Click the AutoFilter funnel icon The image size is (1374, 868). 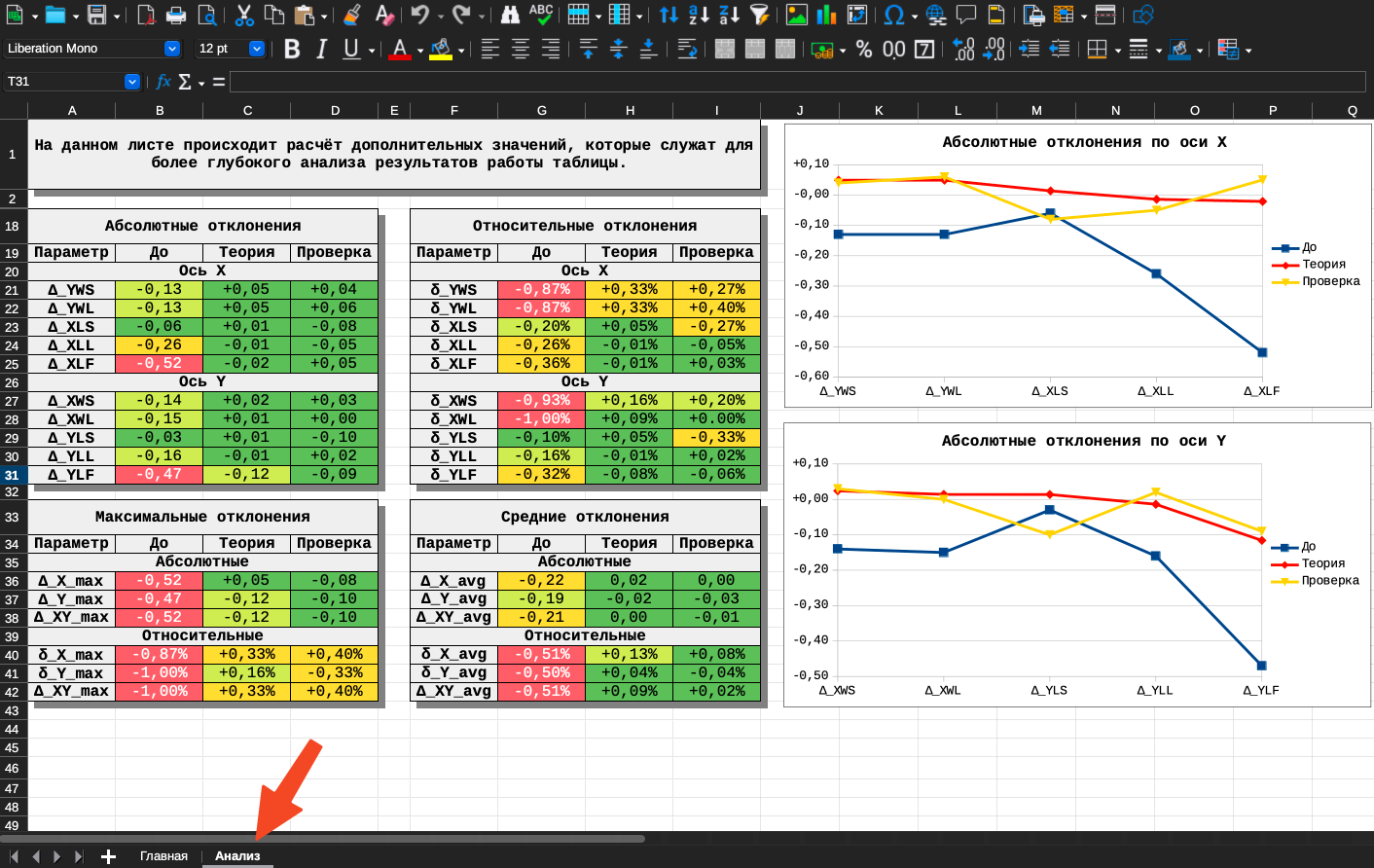(760, 15)
